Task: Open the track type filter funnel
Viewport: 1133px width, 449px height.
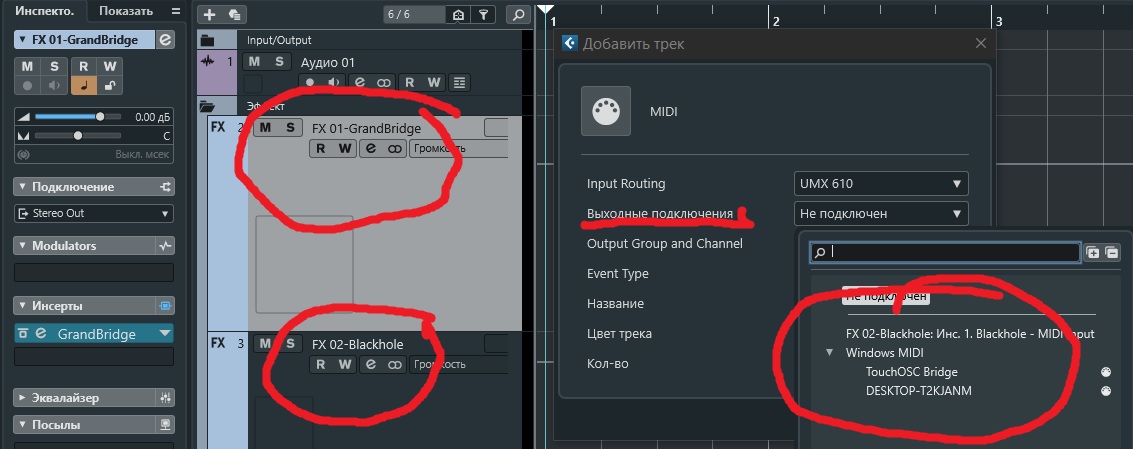Action: click(483, 14)
